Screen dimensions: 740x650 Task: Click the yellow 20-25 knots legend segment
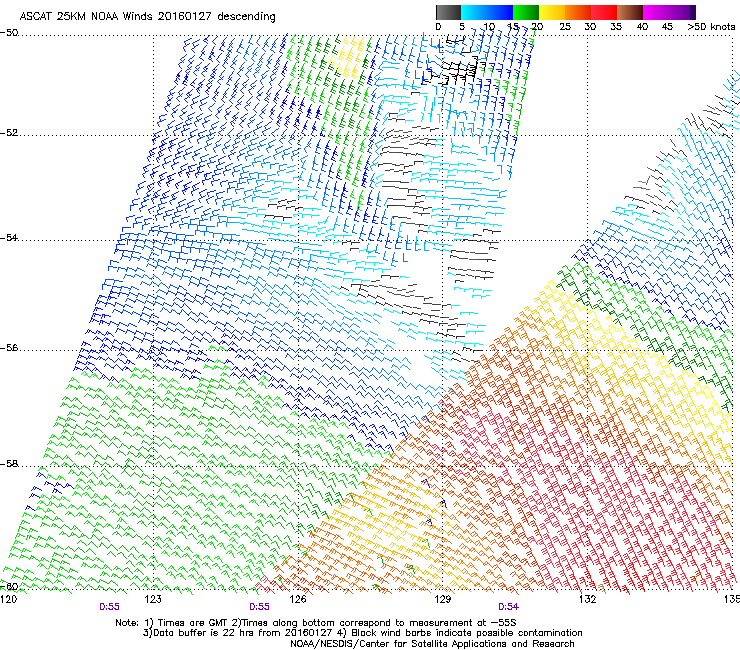pos(552,12)
